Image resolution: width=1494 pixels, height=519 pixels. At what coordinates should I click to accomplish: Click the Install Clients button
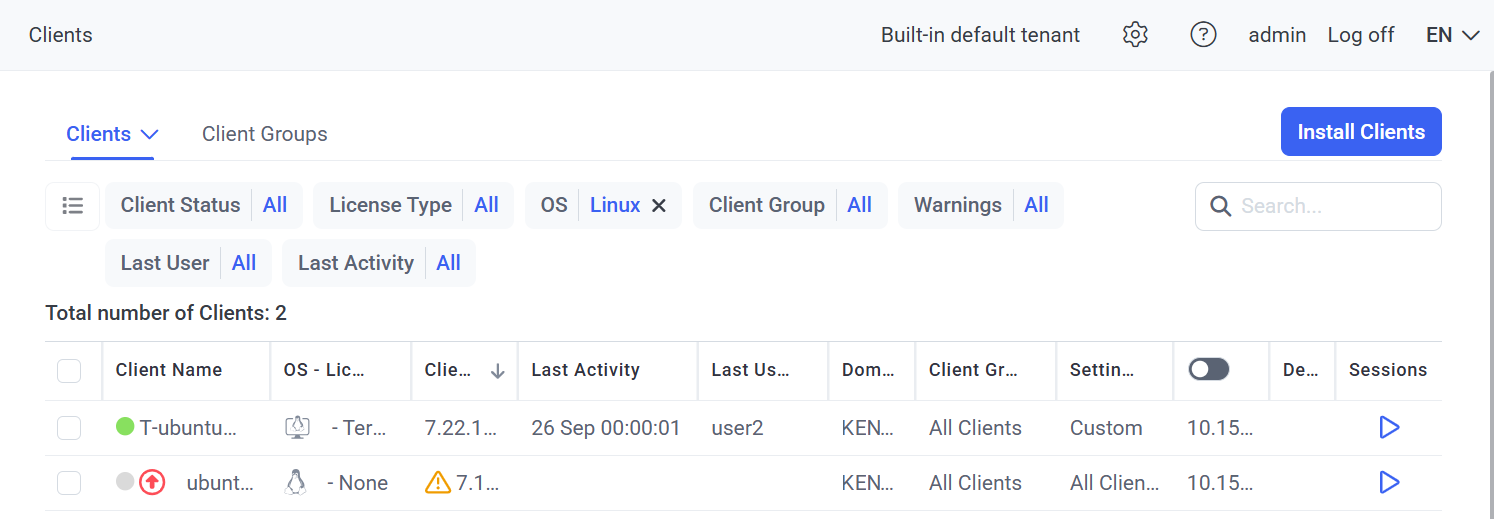coord(1360,132)
